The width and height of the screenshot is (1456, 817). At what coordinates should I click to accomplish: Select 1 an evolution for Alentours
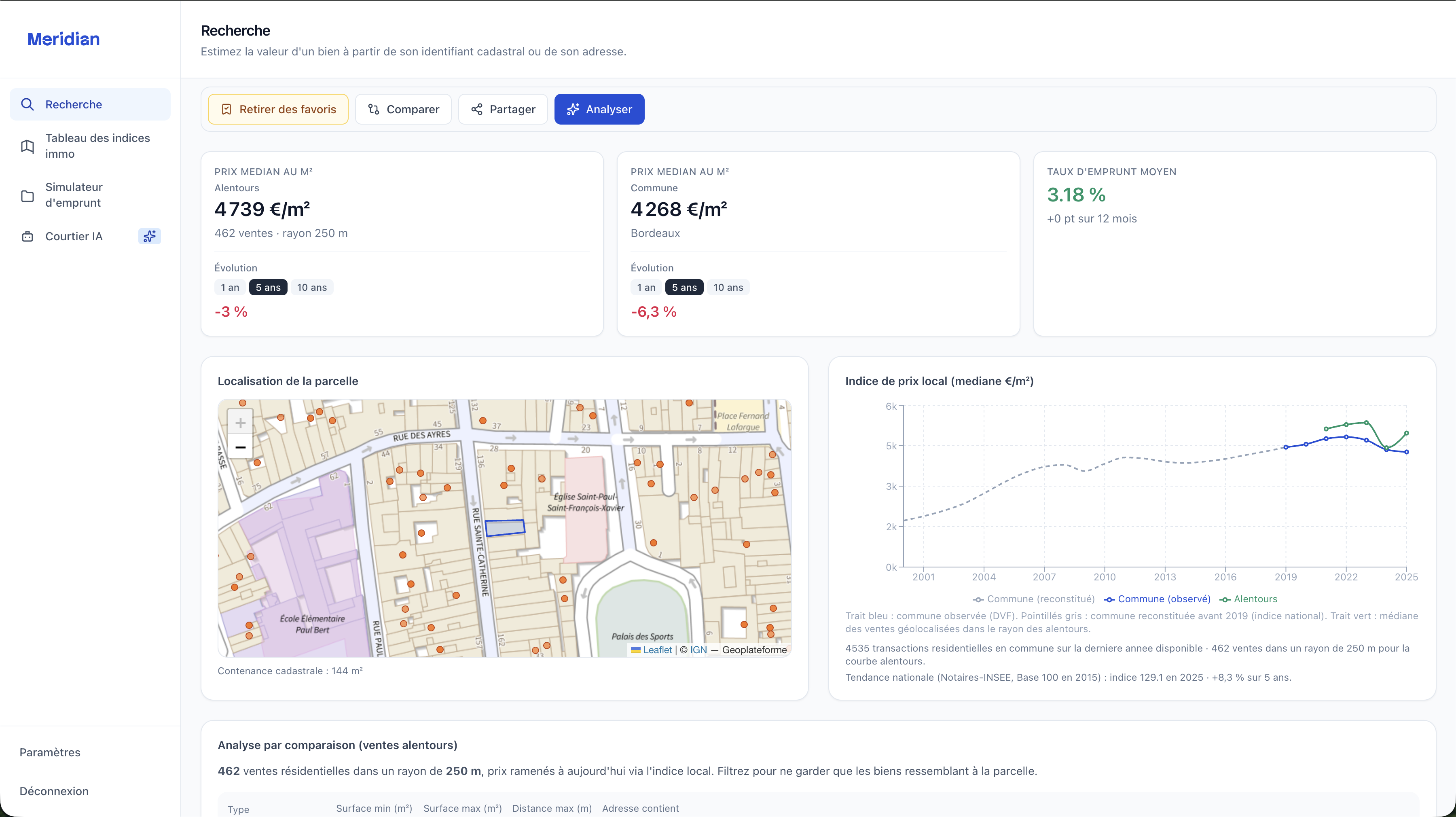click(x=230, y=287)
